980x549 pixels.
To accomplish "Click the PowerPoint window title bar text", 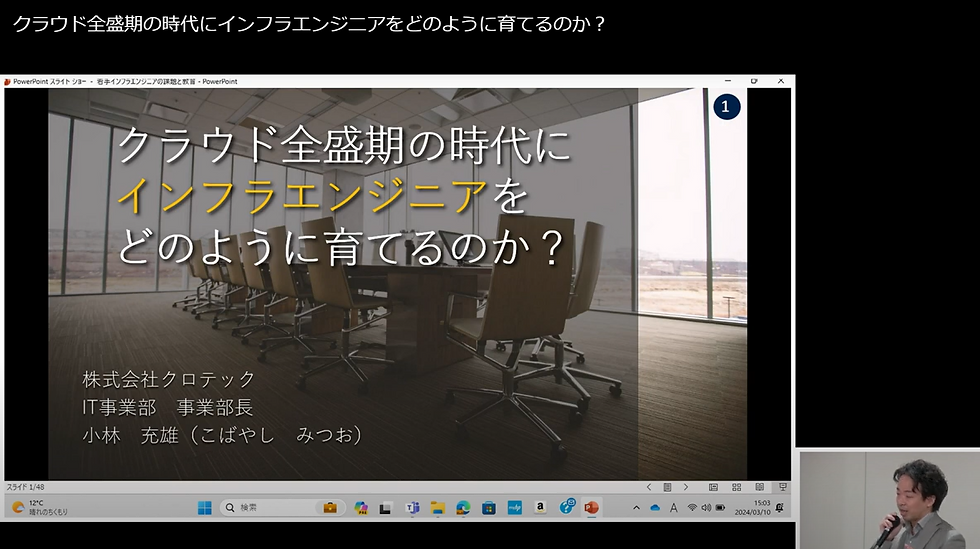I will point(125,81).
